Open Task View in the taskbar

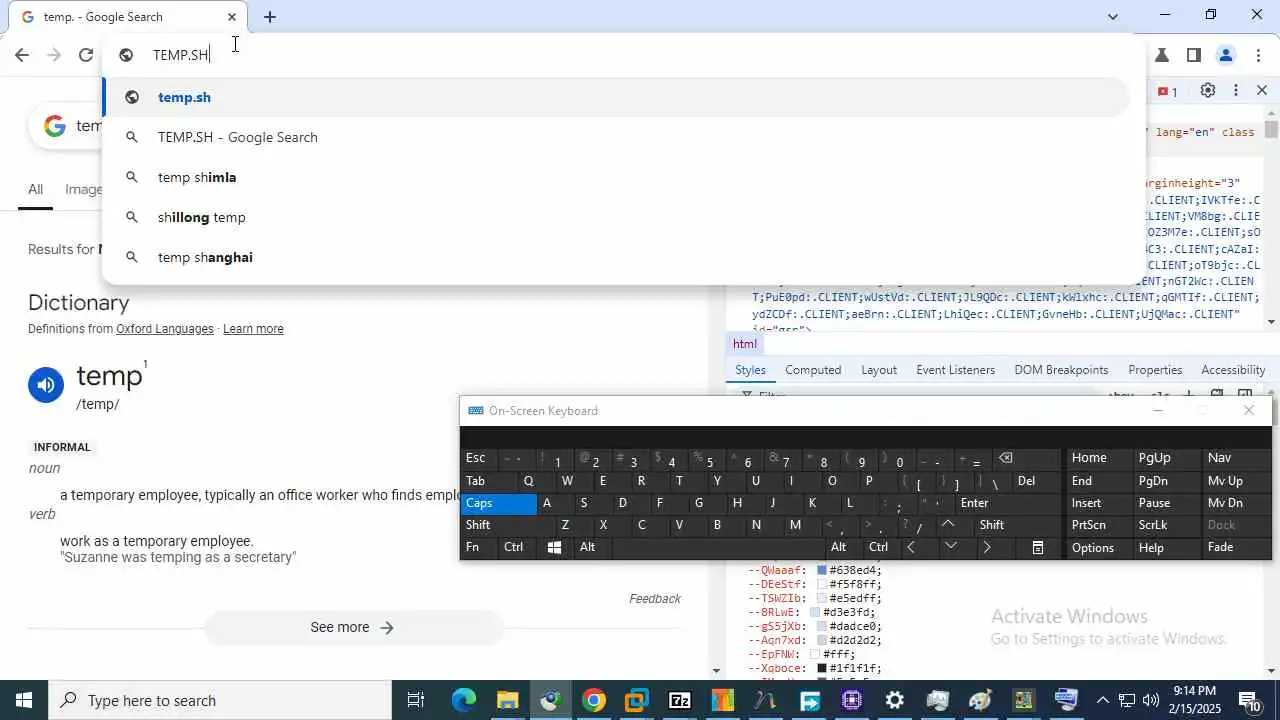coord(416,700)
